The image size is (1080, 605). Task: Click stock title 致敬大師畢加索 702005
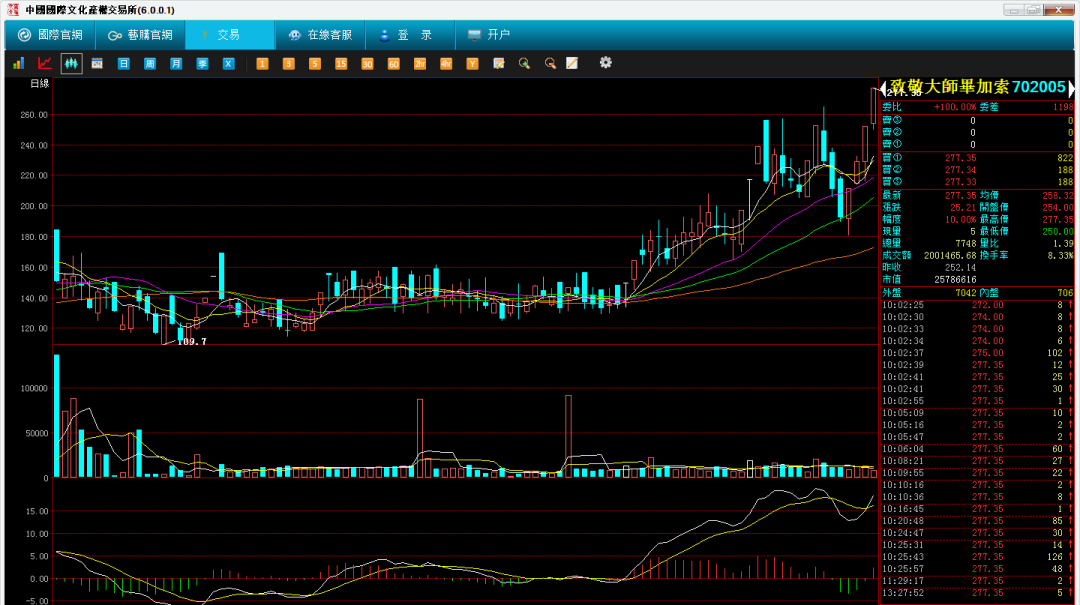[978, 87]
